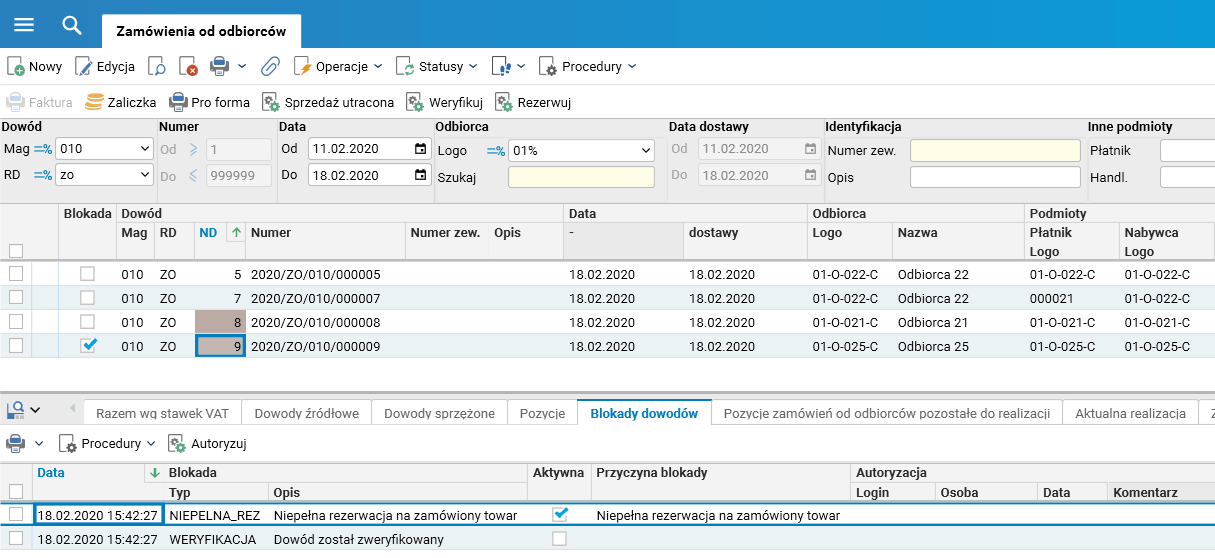Switch to Blokady dowodów tab
The height and width of the screenshot is (558, 1215).
(x=644, y=413)
